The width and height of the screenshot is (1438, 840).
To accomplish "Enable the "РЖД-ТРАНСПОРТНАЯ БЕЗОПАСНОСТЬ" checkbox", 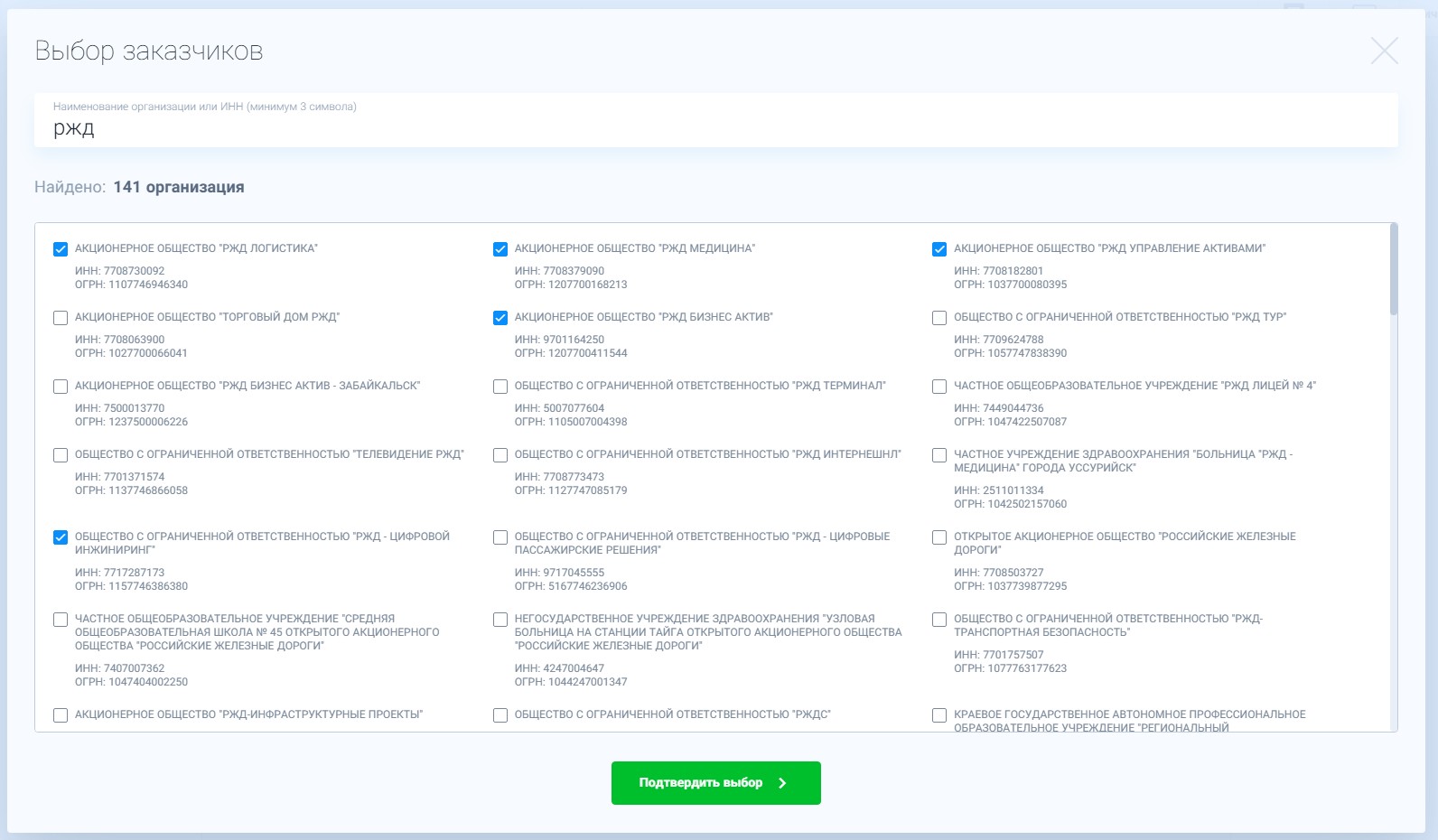I will click(x=939, y=620).
